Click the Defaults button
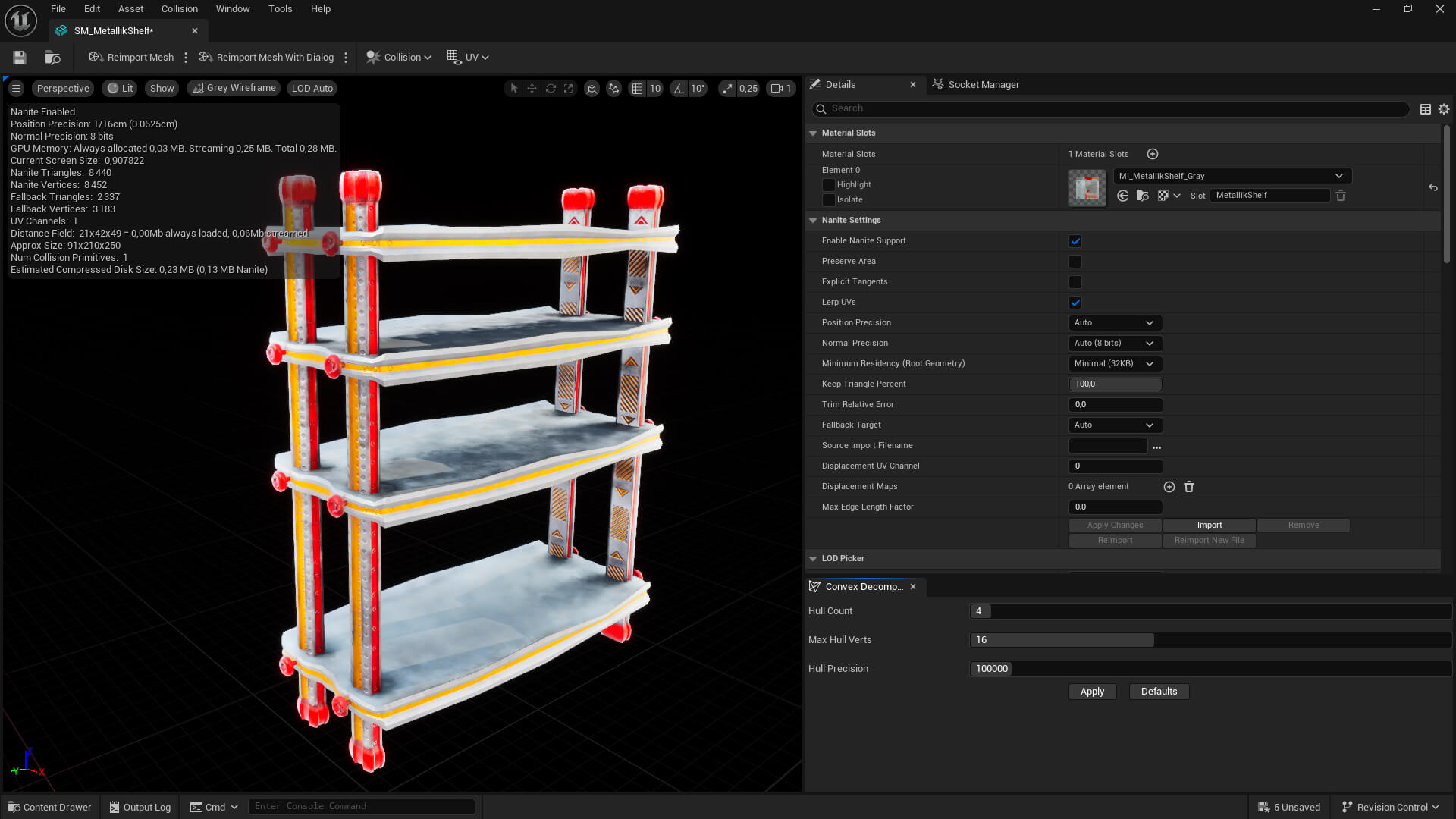The width and height of the screenshot is (1456, 819). 1158,692
